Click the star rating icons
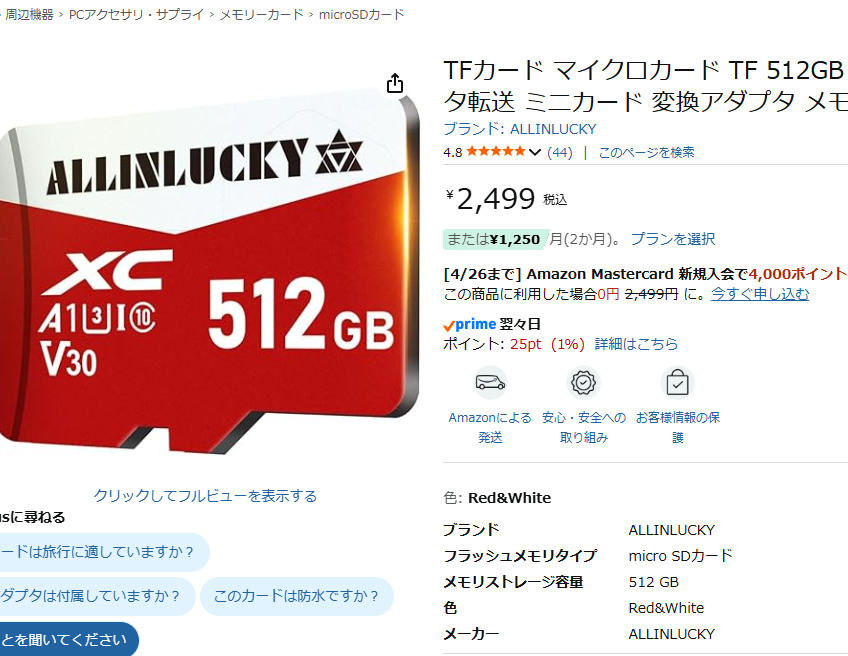Viewport: 848px width, 656px height. tap(496, 151)
